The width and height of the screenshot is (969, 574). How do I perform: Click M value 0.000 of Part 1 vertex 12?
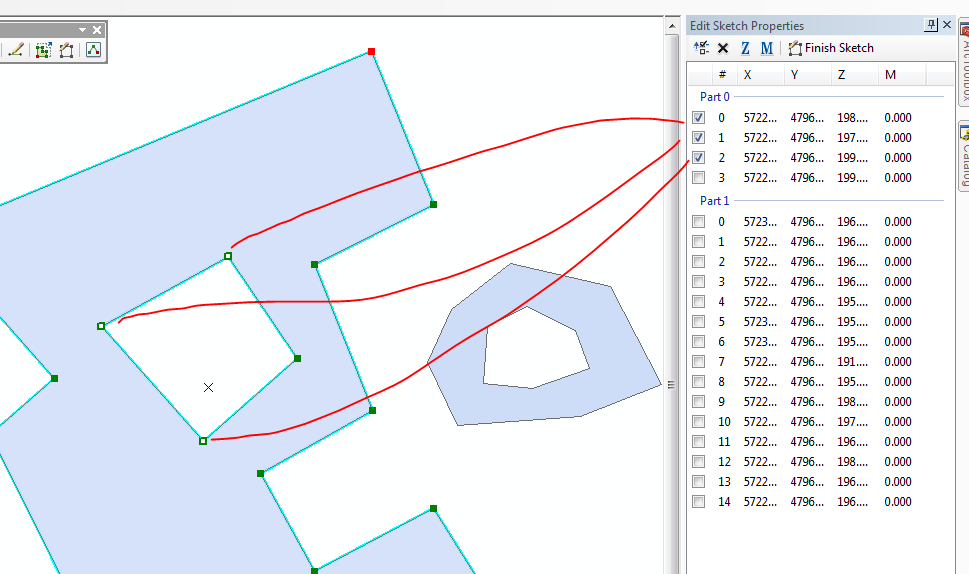[897, 462]
